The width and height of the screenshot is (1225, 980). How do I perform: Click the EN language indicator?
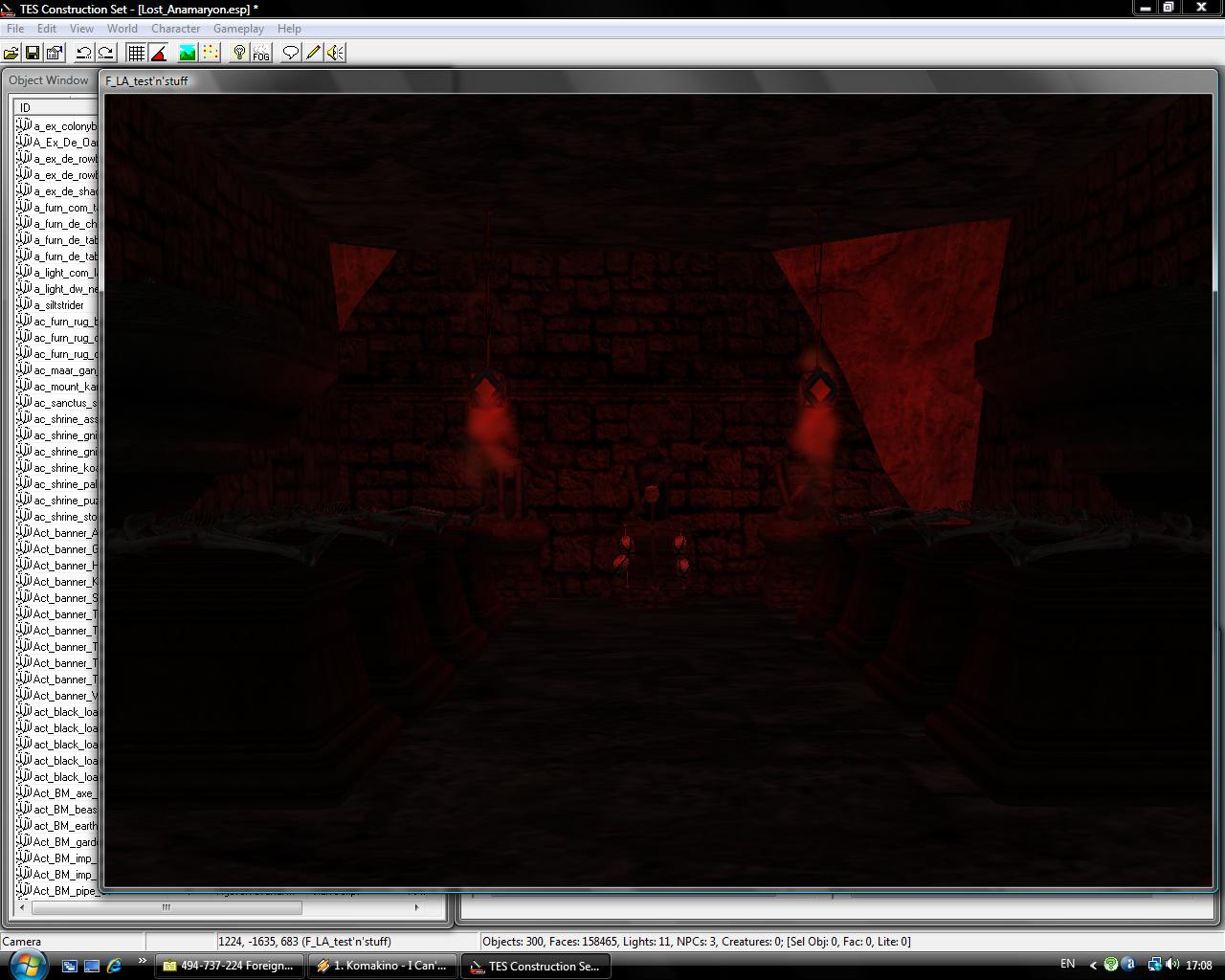click(1067, 964)
